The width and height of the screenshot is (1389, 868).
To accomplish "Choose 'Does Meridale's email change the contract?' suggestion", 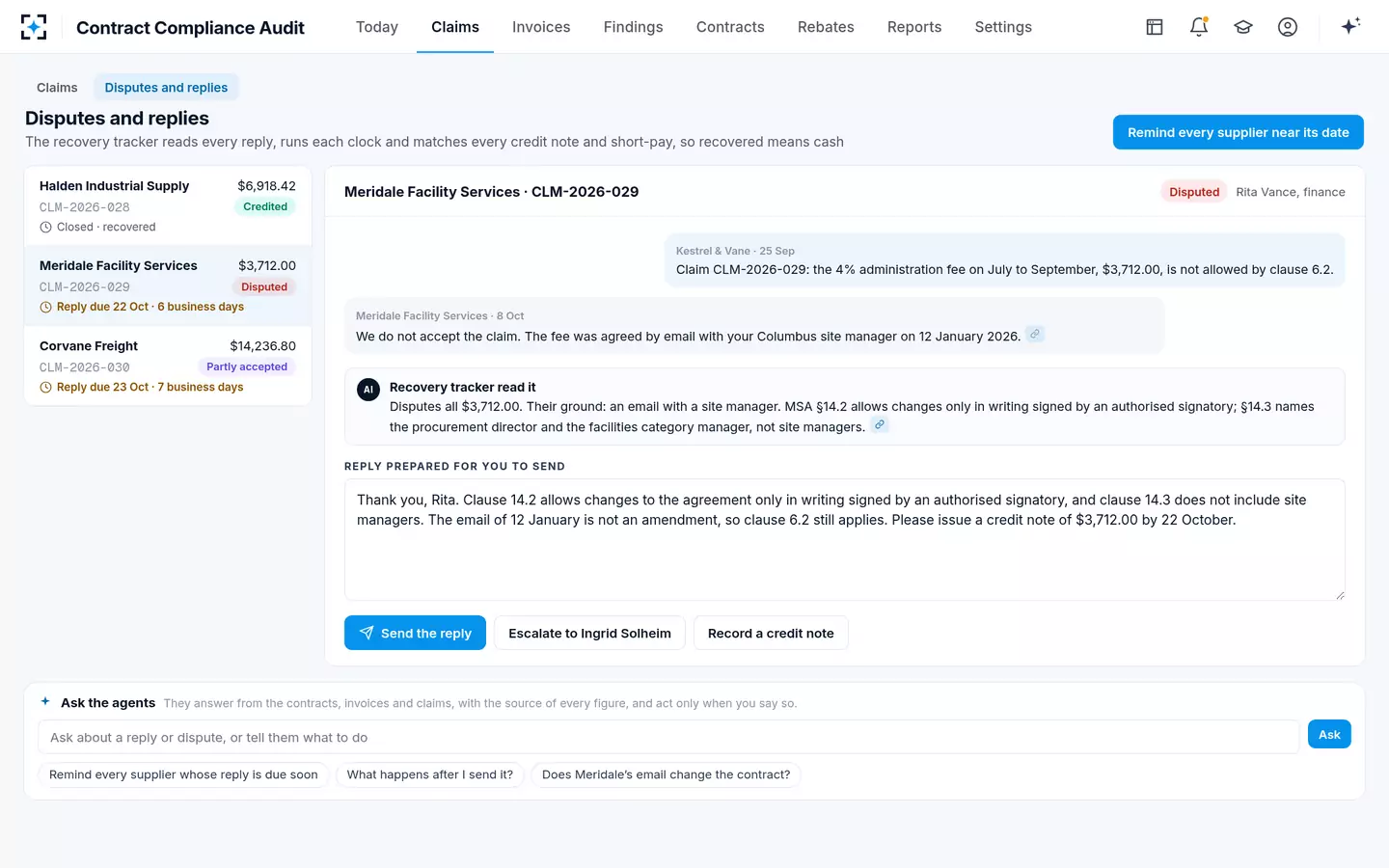I will pos(666,774).
